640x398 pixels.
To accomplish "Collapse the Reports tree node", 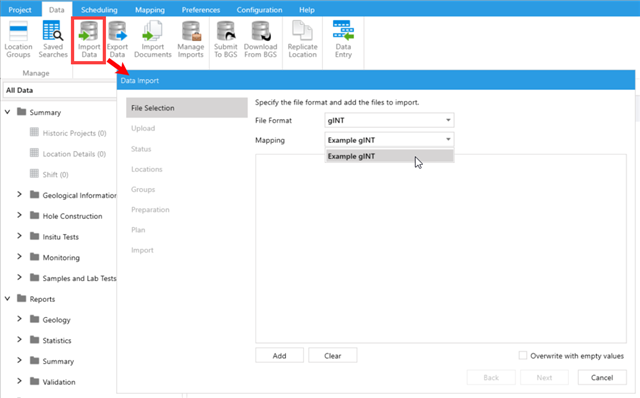I will click(7, 298).
